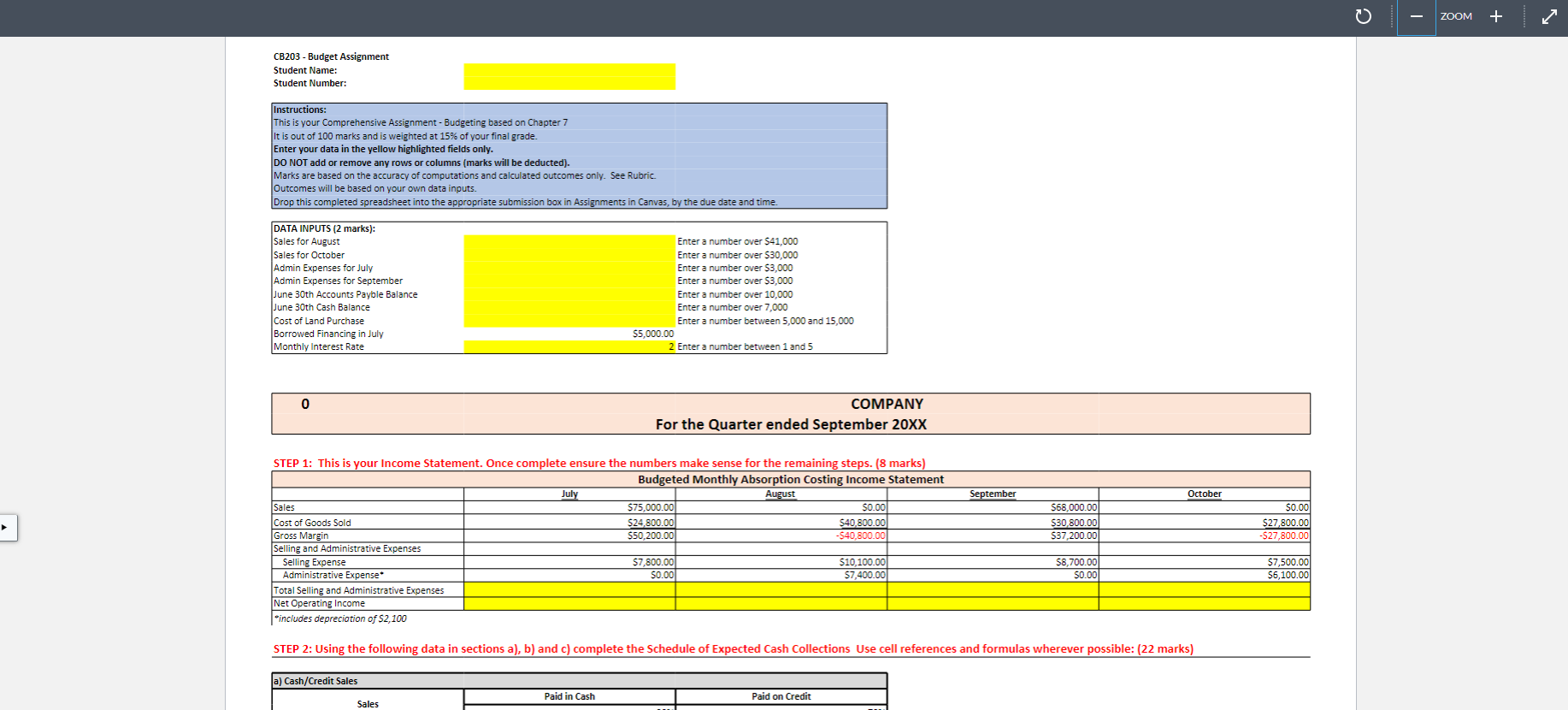Zoom out with the minus button
The width and height of the screenshot is (1568, 710).
coord(1417,16)
